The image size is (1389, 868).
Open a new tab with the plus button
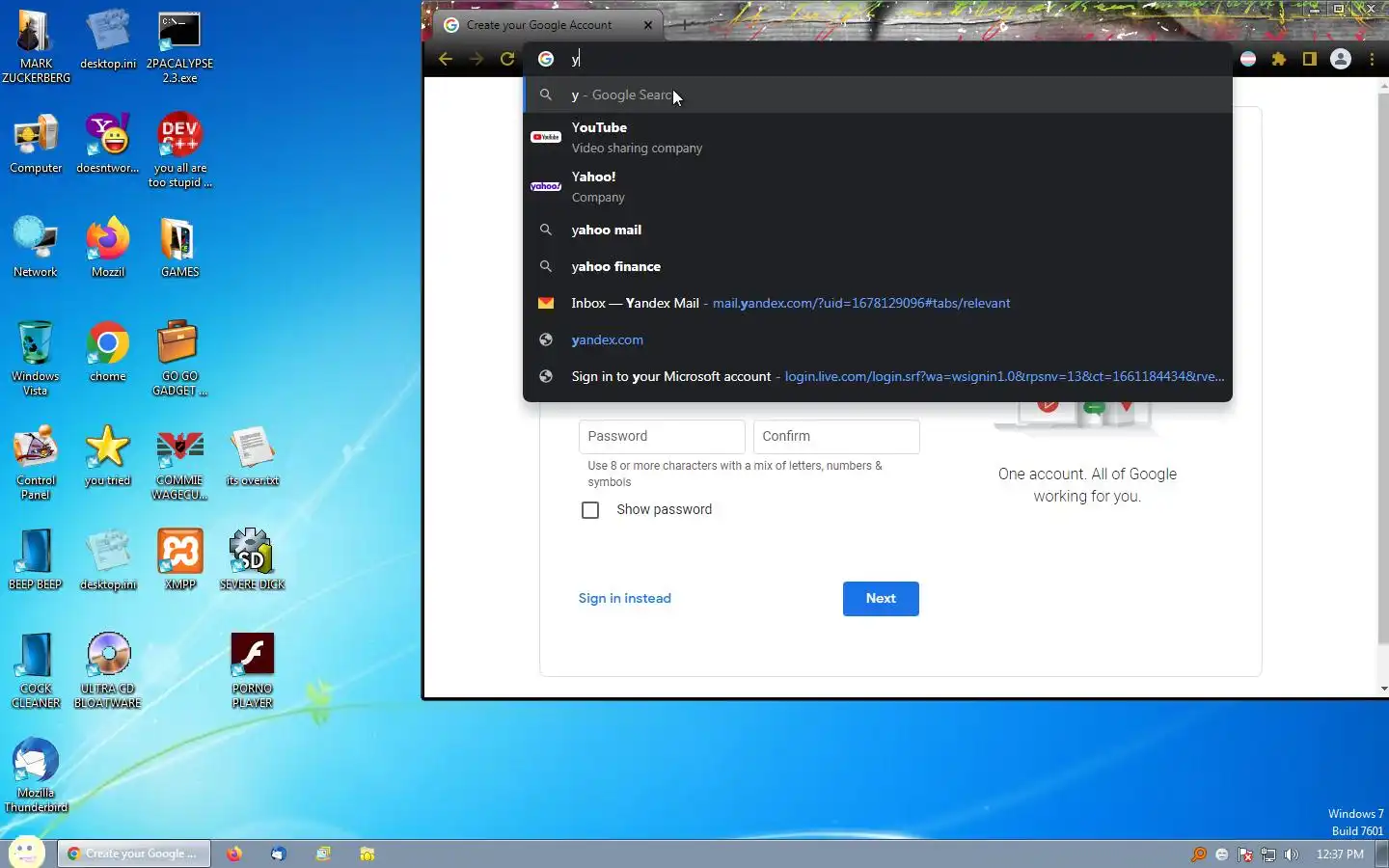(684, 25)
